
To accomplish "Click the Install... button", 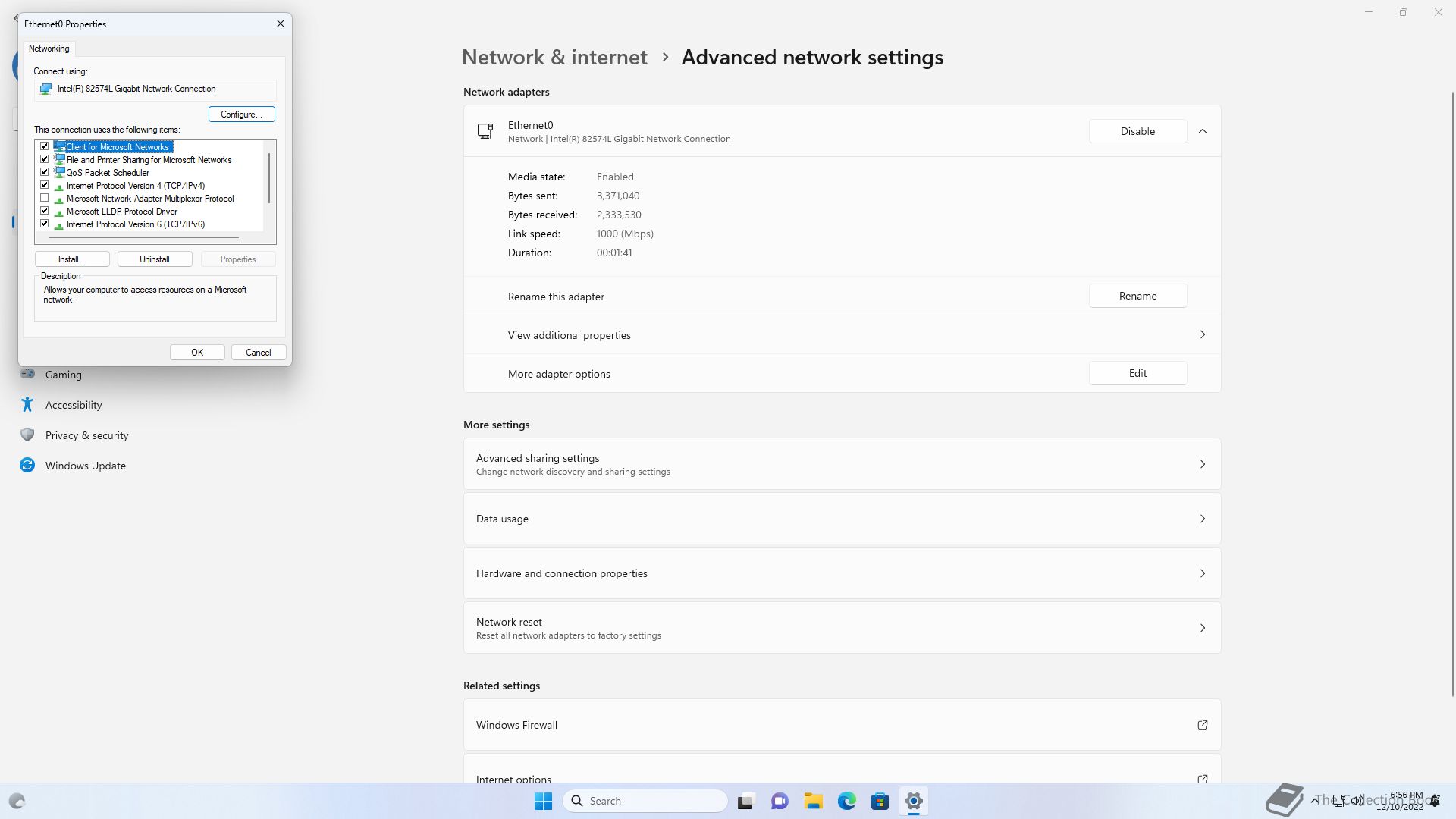I will coord(72,259).
